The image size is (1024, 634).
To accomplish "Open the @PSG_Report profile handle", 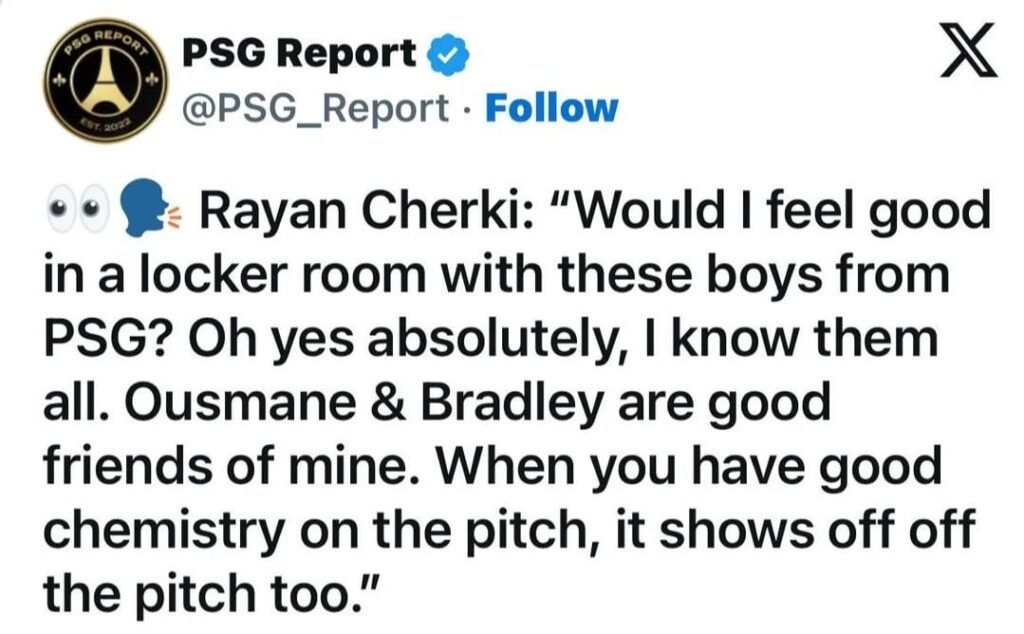I will [x=315, y=106].
